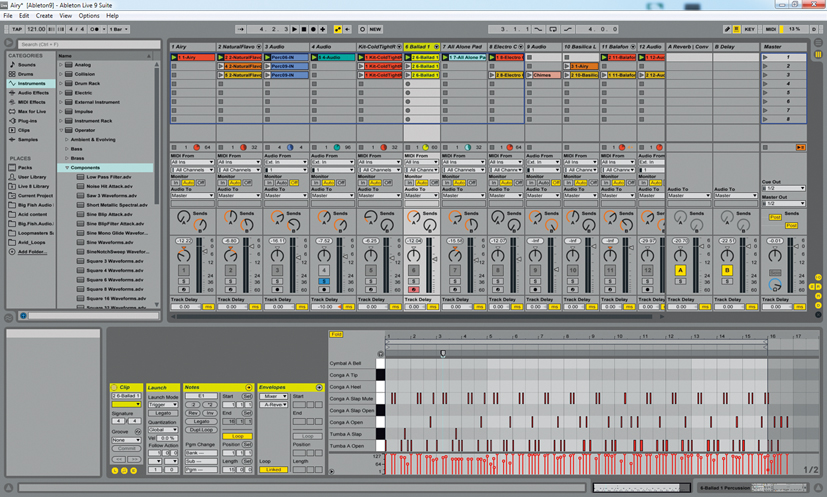
Task: Launch Master scene 5
Action: coord(766,92)
